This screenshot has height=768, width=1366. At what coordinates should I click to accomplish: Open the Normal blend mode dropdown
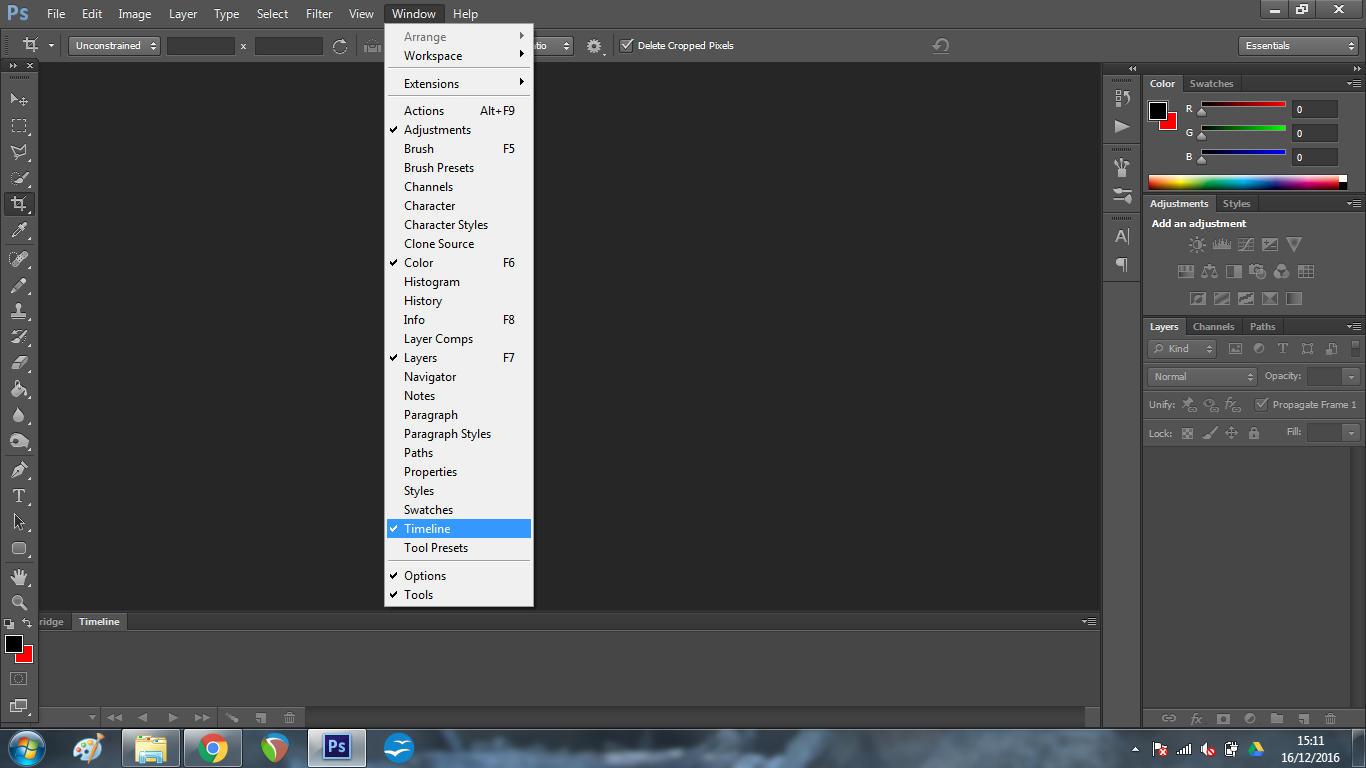tap(1202, 377)
